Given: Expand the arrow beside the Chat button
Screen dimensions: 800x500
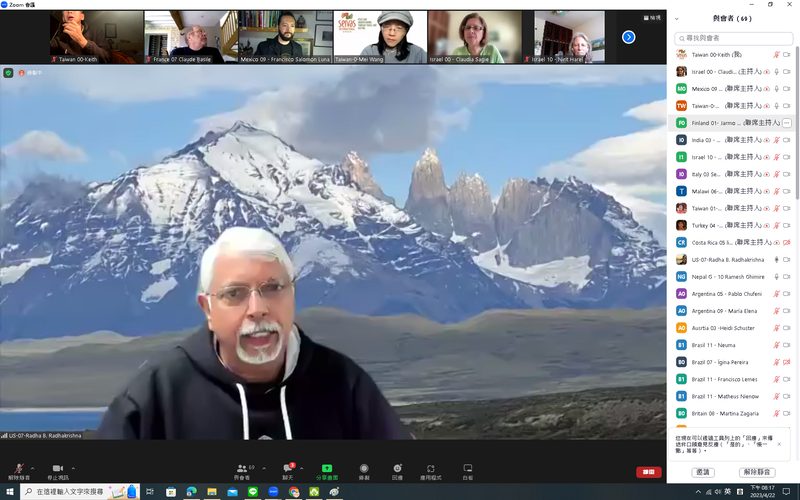Looking at the screenshot, I should tap(301, 468).
